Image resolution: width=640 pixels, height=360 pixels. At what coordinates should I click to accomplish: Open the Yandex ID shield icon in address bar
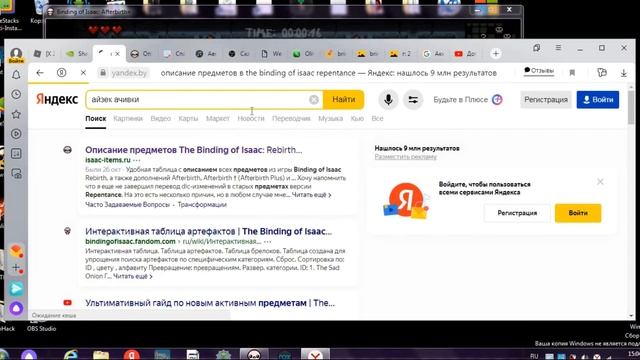point(62,73)
